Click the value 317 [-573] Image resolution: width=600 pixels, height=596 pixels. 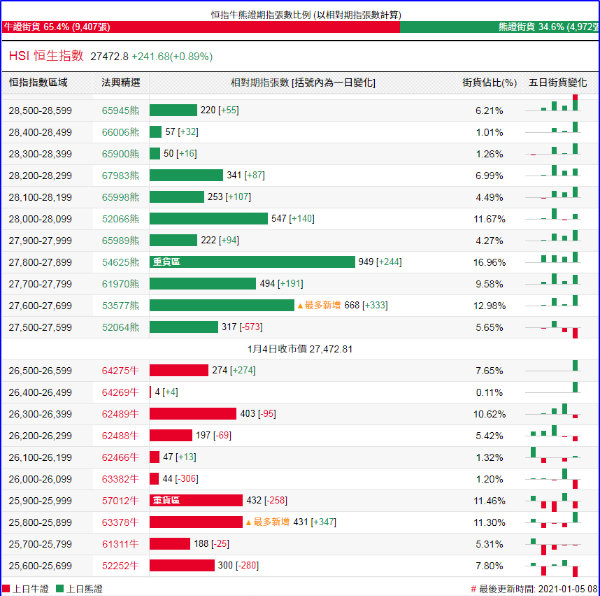(242, 327)
